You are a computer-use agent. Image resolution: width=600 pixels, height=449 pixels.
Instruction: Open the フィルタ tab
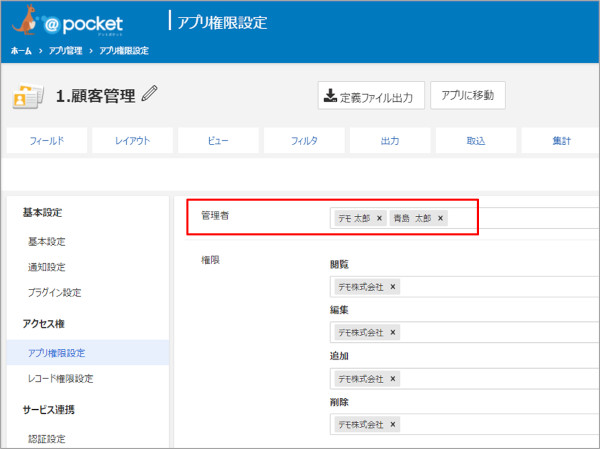tap(304, 140)
